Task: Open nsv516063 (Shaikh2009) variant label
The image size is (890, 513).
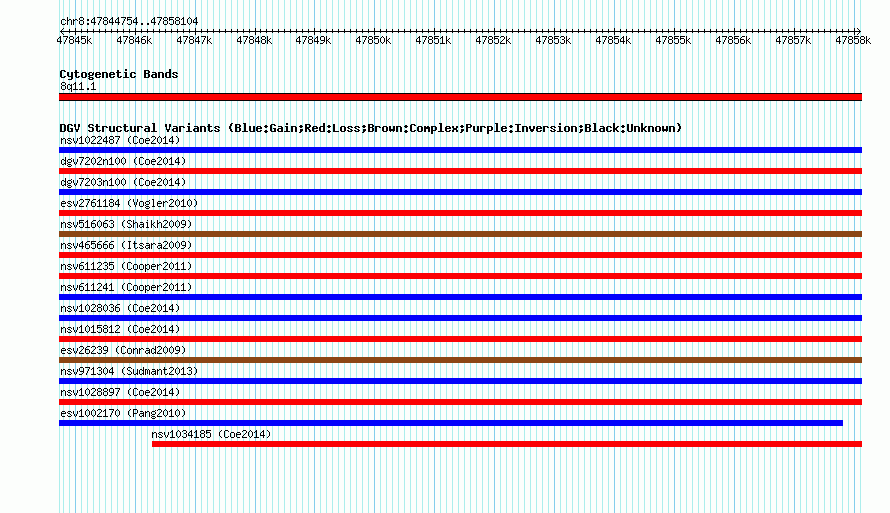Action: [126, 224]
